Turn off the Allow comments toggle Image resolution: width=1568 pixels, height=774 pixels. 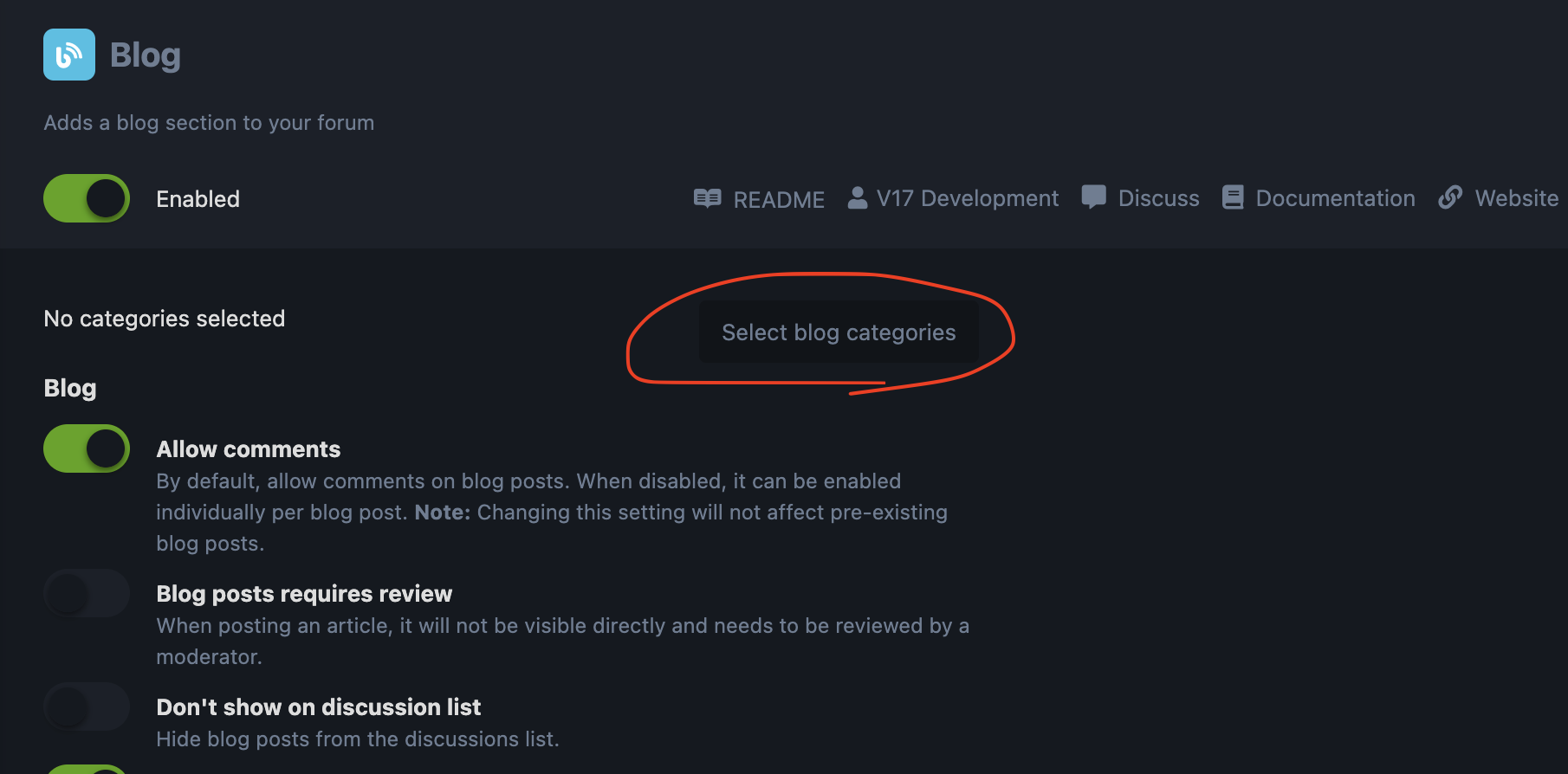(87, 448)
